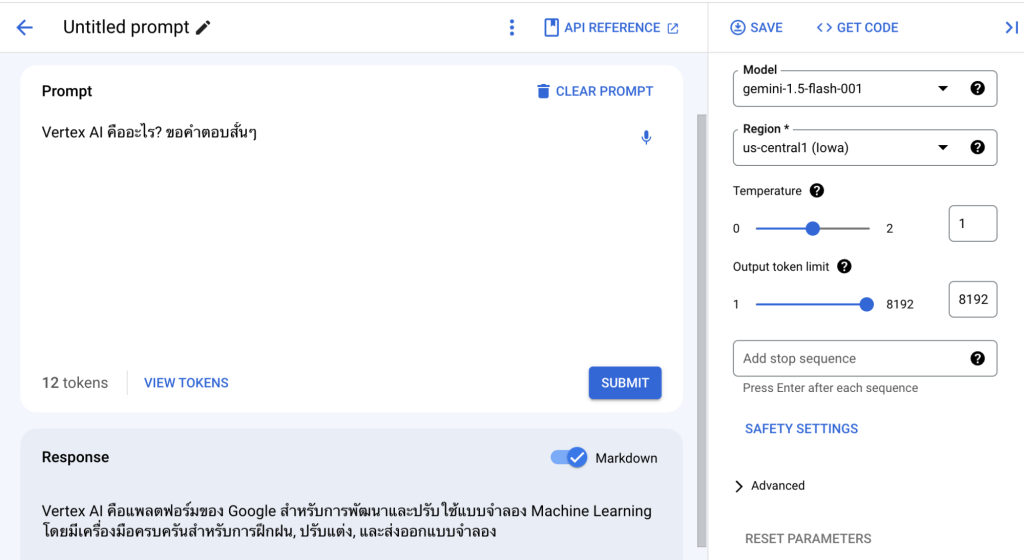Show help for Output token limit
Image resolution: width=1024 pixels, height=560 pixels.
844,266
